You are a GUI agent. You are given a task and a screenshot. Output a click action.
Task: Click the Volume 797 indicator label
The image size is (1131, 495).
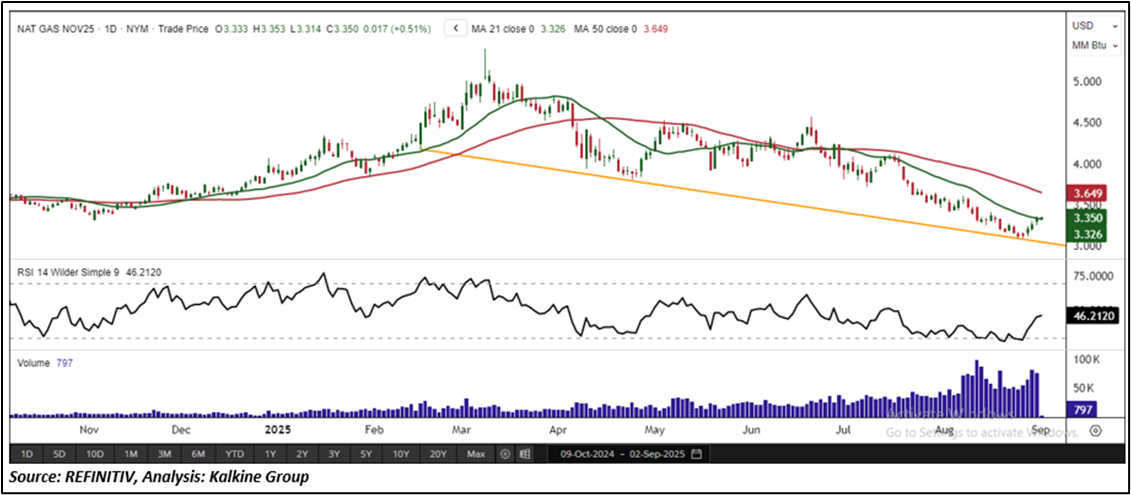coord(45,364)
